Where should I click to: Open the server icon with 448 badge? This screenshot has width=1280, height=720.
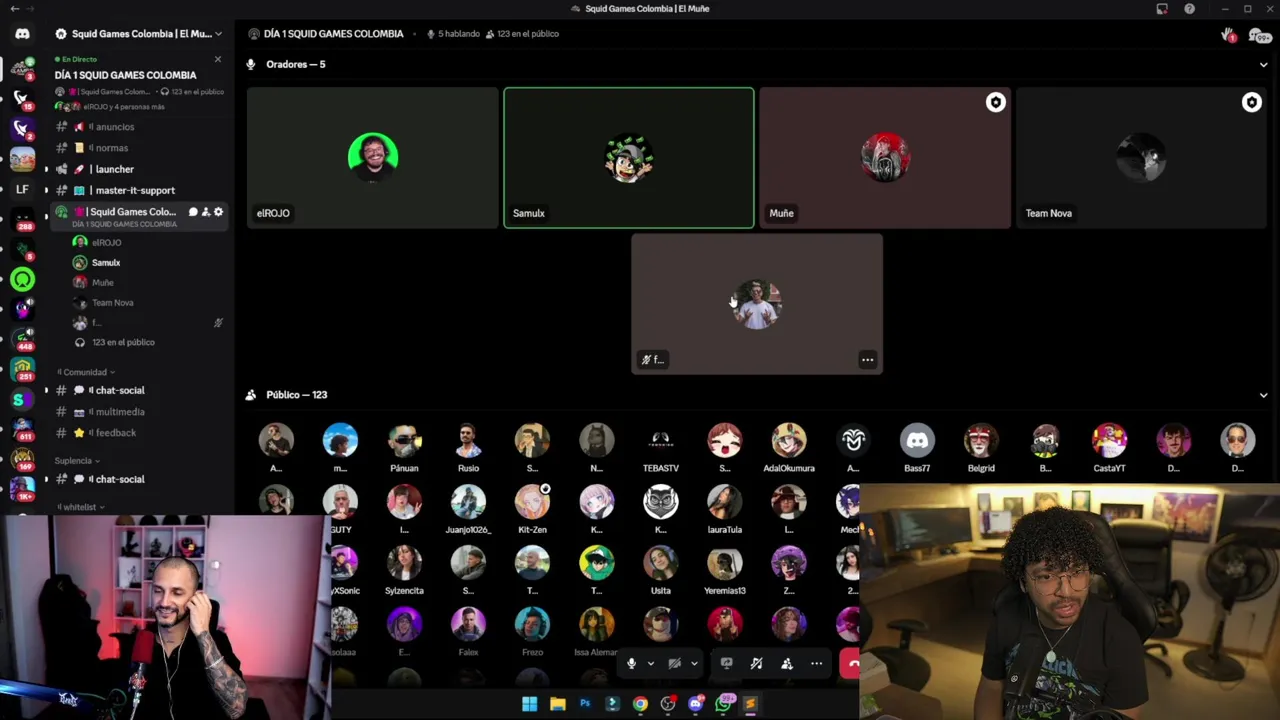coord(22,339)
